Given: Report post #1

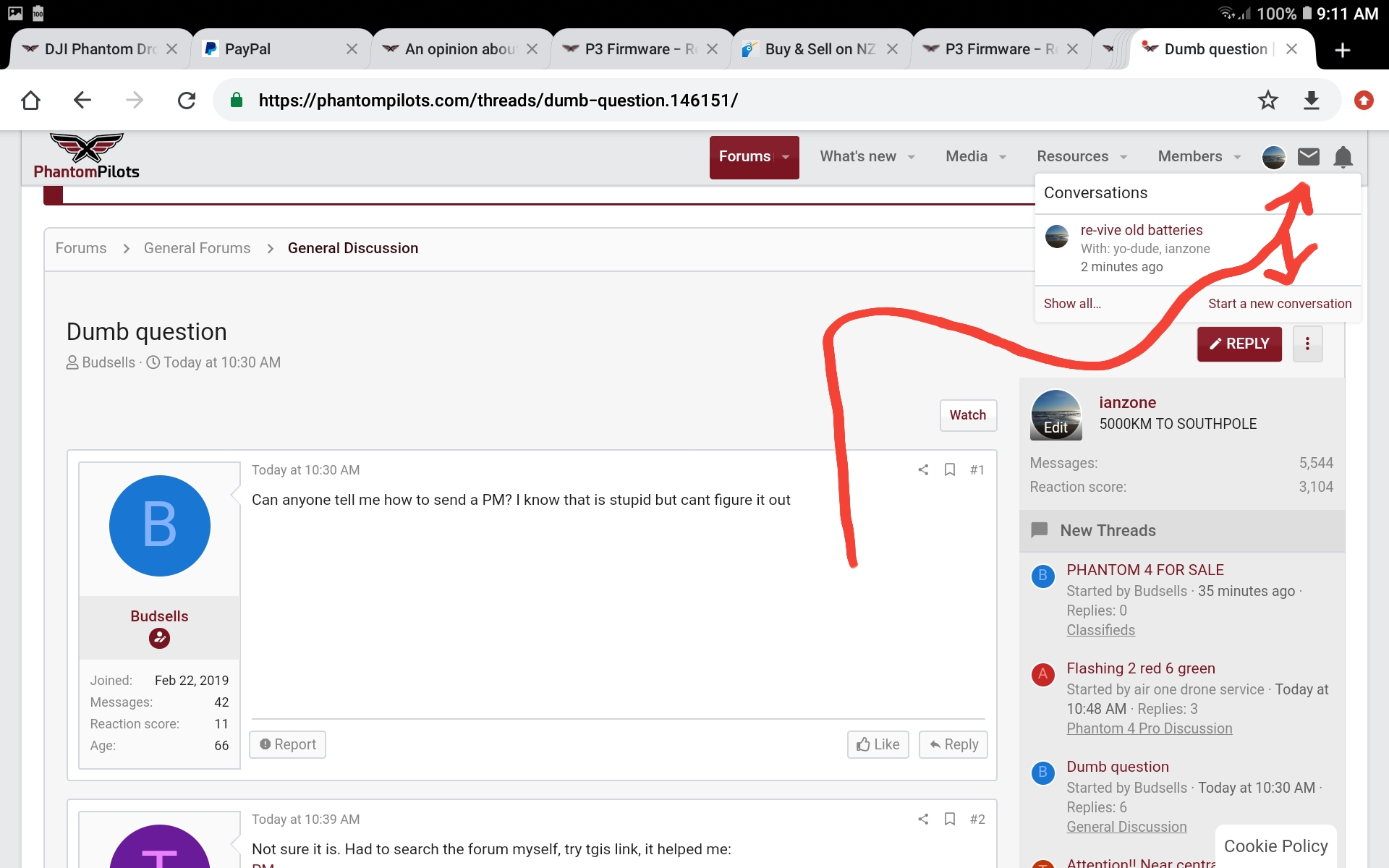Looking at the screenshot, I should [288, 744].
